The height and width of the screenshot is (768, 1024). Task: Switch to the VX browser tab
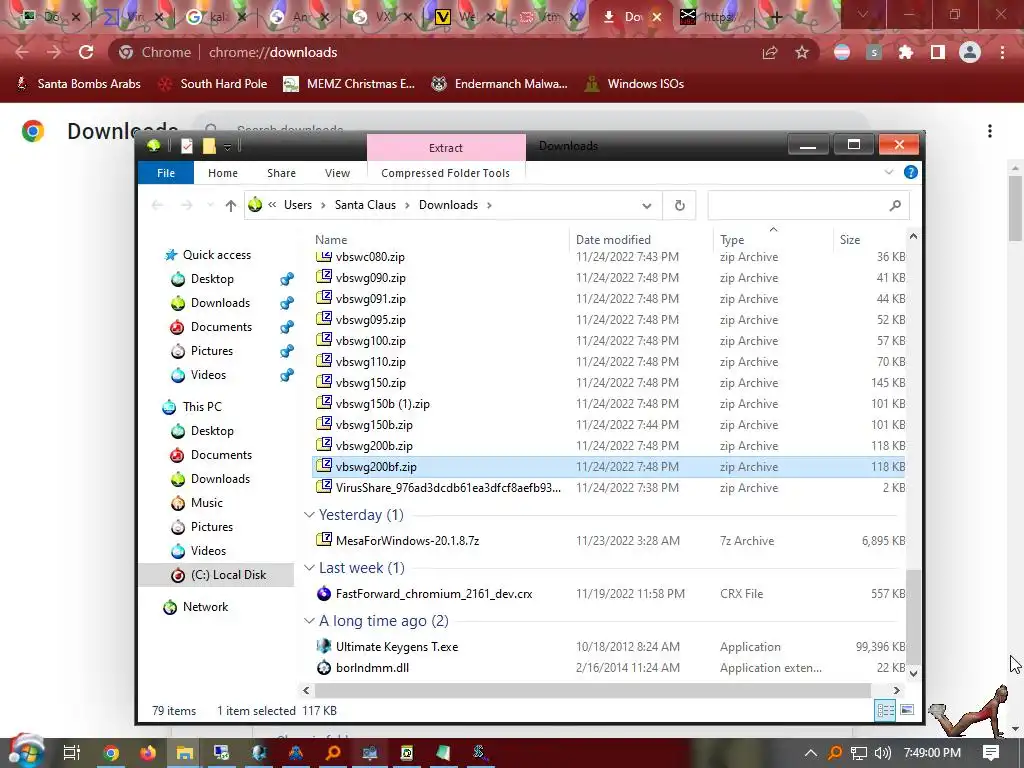tap(382, 17)
